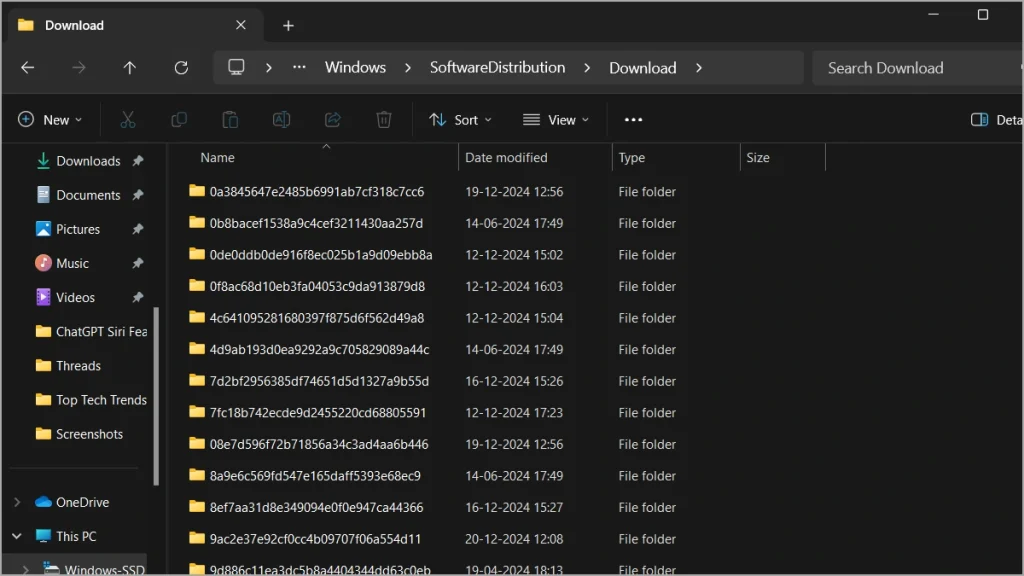1024x576 pixels.
Task: Click the Share icon in toolbar
Action: coord(333,120)
